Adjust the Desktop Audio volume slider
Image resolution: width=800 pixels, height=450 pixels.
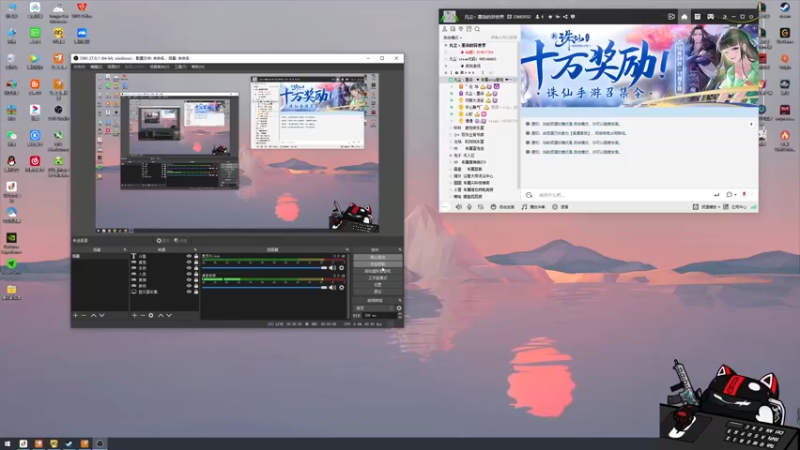click(x=265, y=287)
